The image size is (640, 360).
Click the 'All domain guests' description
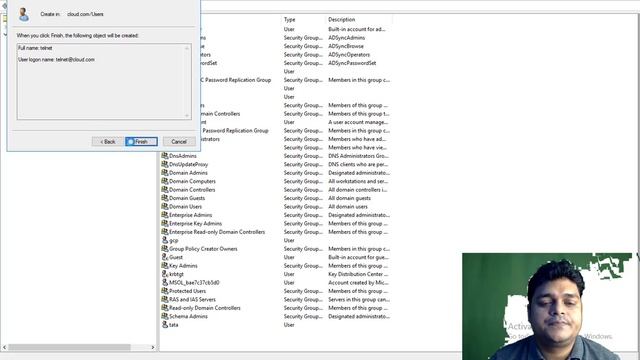pyautogui.click(x=349, y=198)
